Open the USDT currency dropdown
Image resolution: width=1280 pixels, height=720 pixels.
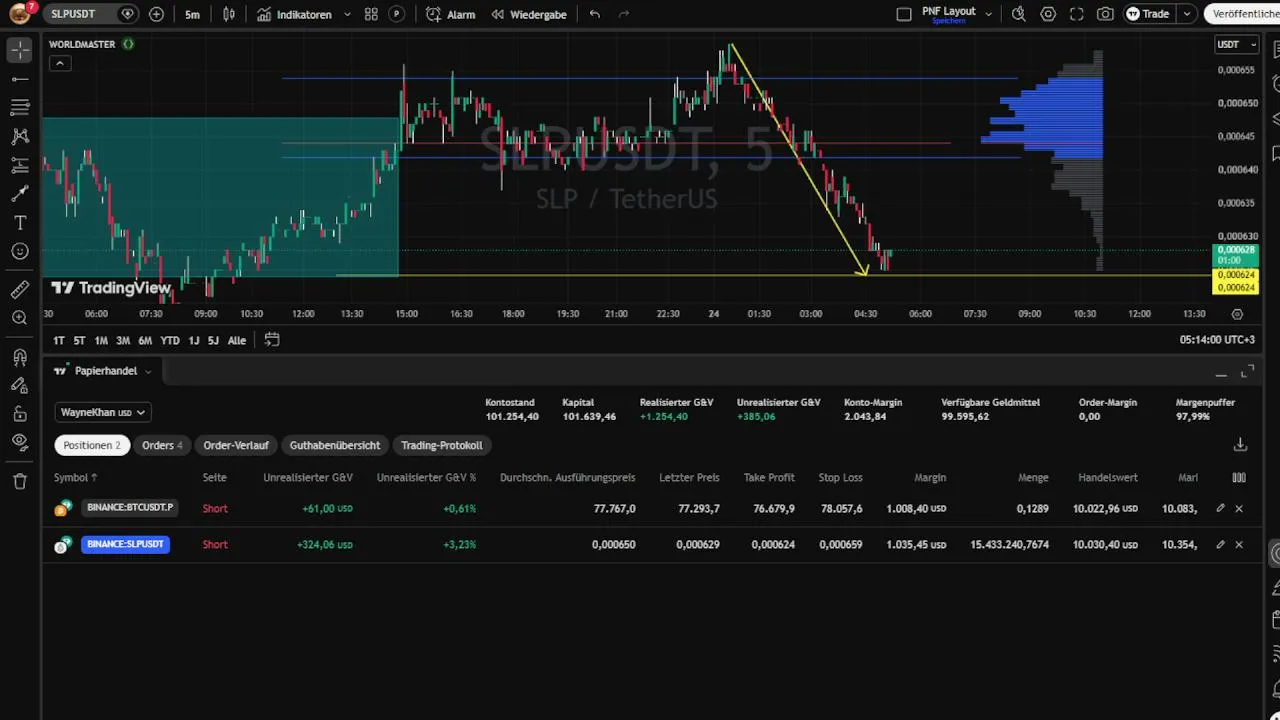click(1236, 44)
